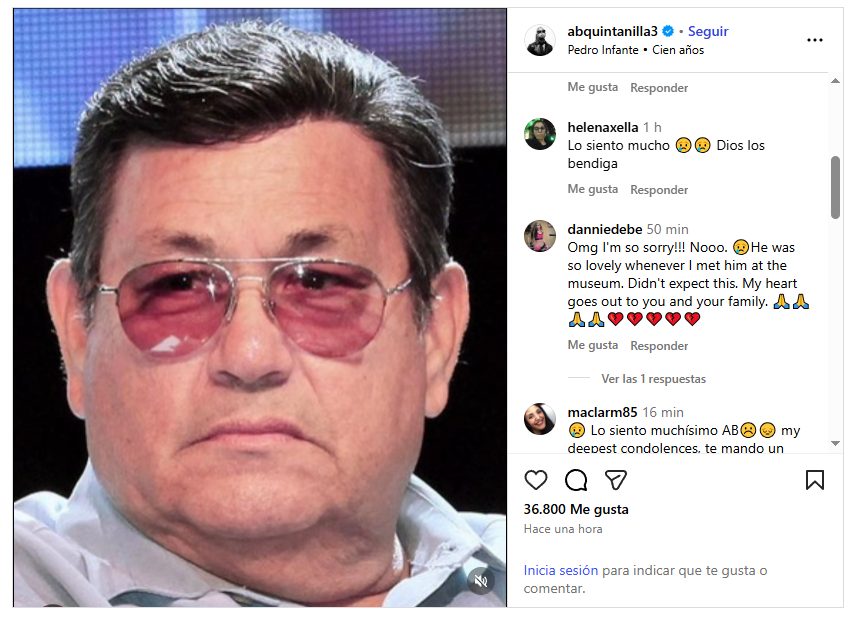This screenshot has height=632, width=848.
Task: Follow the account with Seguir
Action: (708, 31)
